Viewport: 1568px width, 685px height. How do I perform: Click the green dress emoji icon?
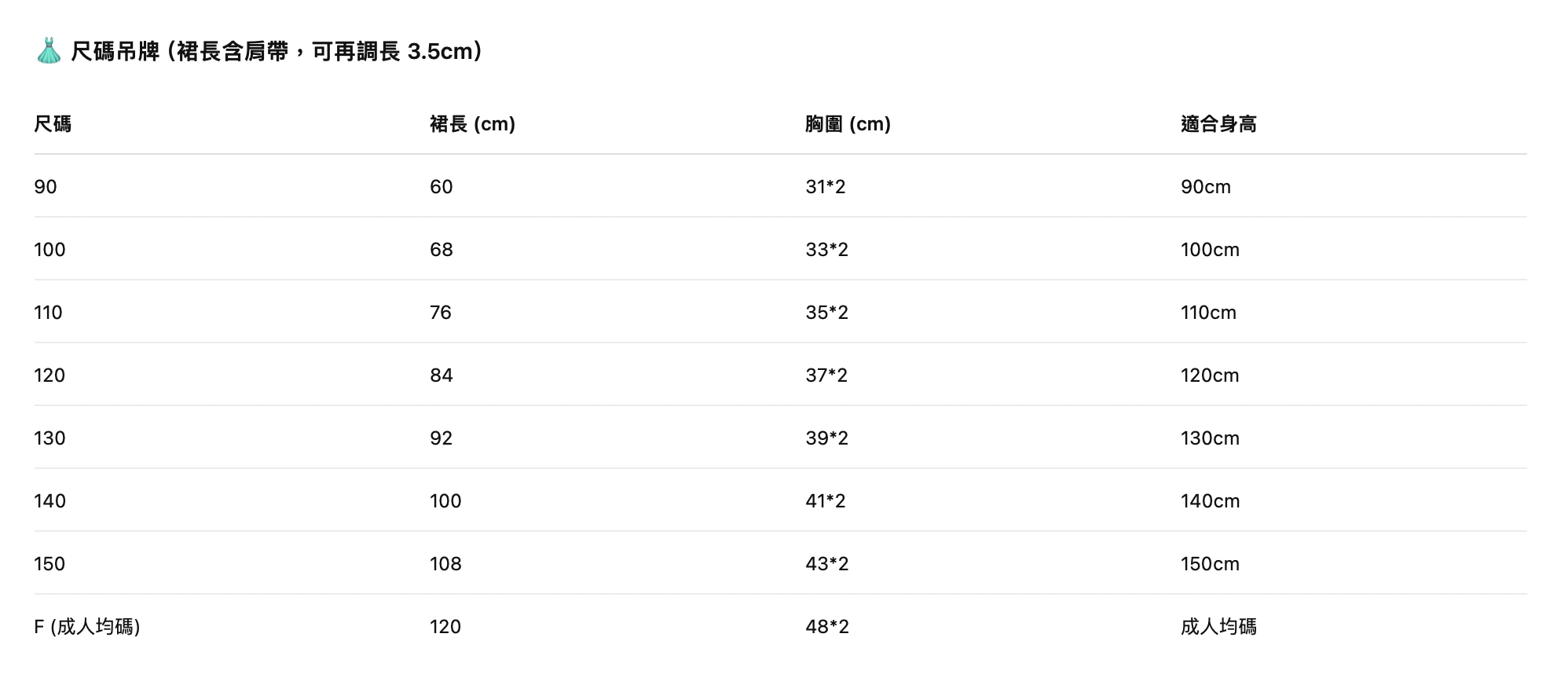(49, 51)
